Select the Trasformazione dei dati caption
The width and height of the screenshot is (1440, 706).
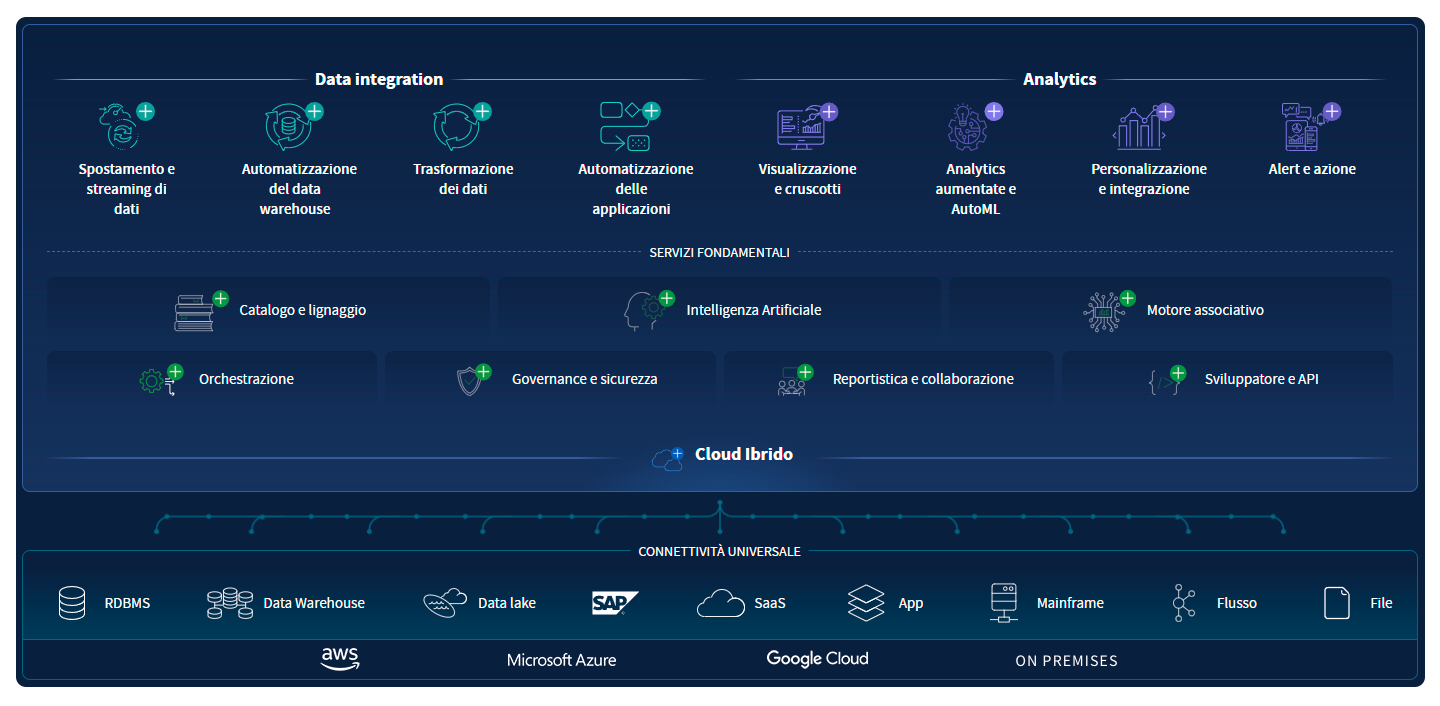(x=463, y=179)
